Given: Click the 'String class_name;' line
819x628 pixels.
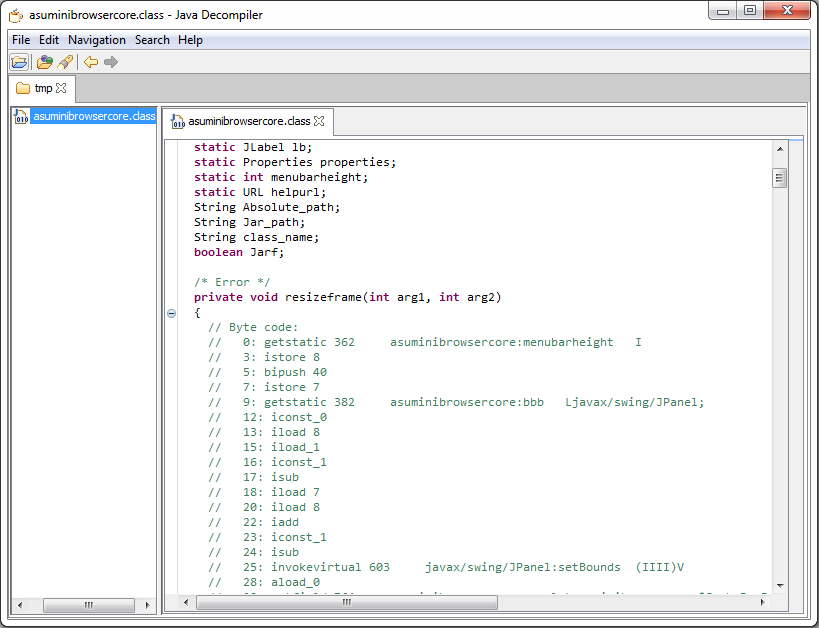Looking at the screenshot, I should 256,237.
